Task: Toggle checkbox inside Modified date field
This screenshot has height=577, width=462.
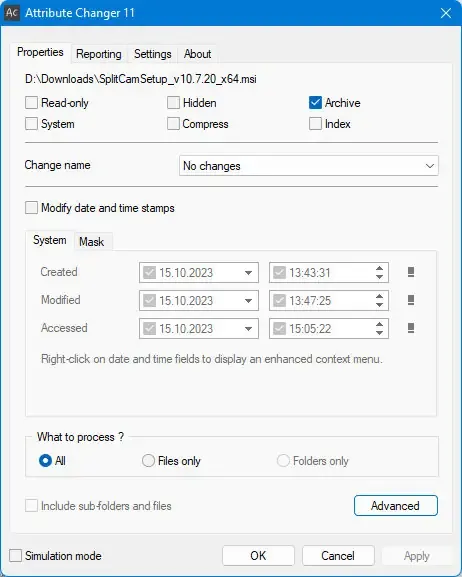Action: pyautogui.click(x=149, y=301)
